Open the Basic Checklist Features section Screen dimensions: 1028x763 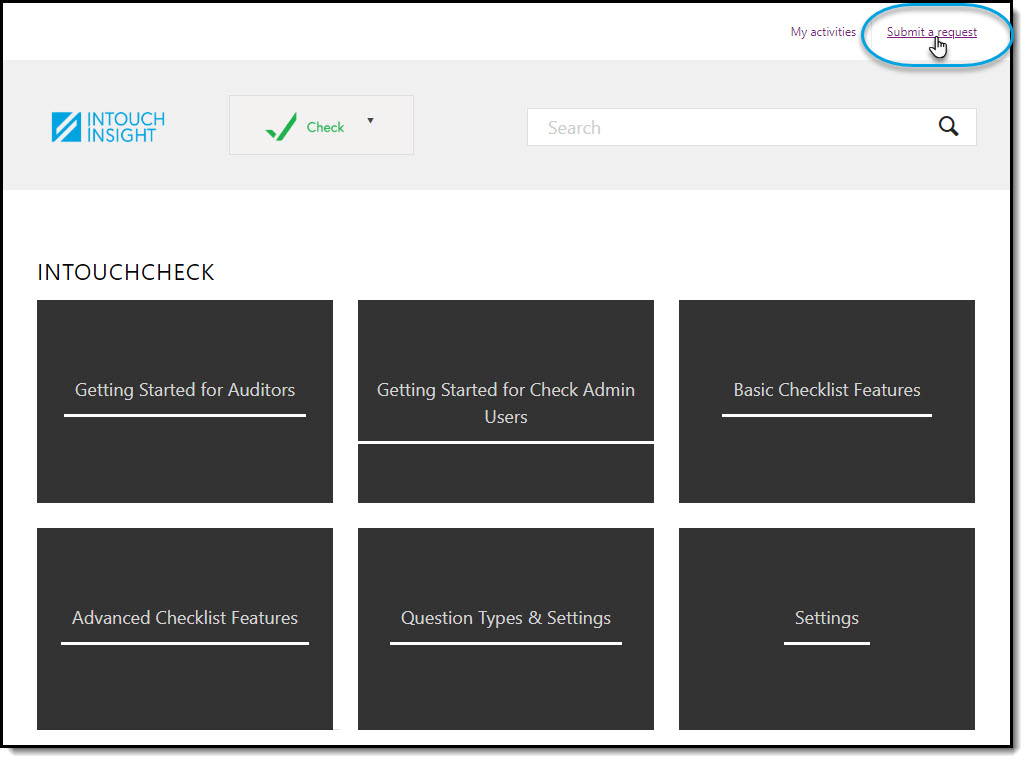point(826,400)
